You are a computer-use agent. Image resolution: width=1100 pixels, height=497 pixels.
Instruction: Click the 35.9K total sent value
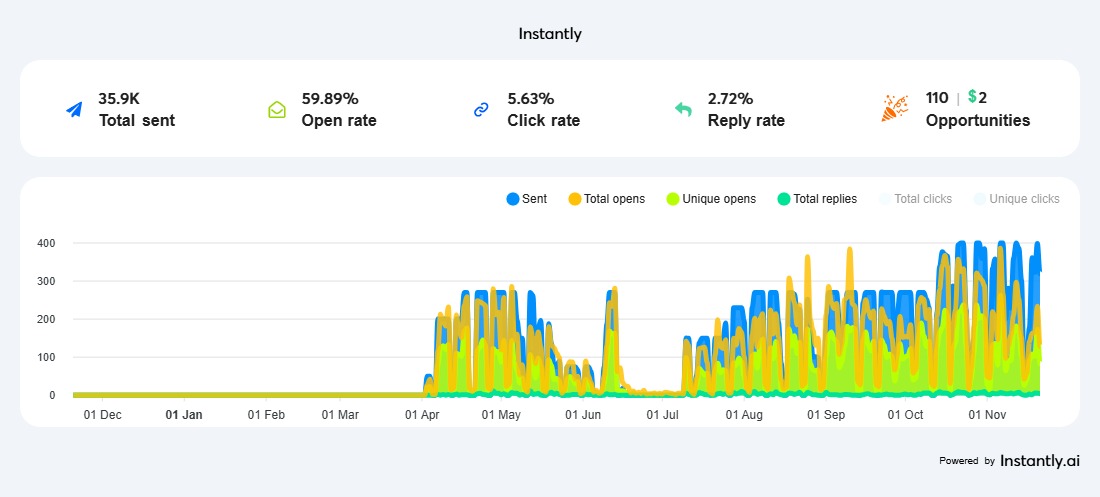tap(119, 98)
